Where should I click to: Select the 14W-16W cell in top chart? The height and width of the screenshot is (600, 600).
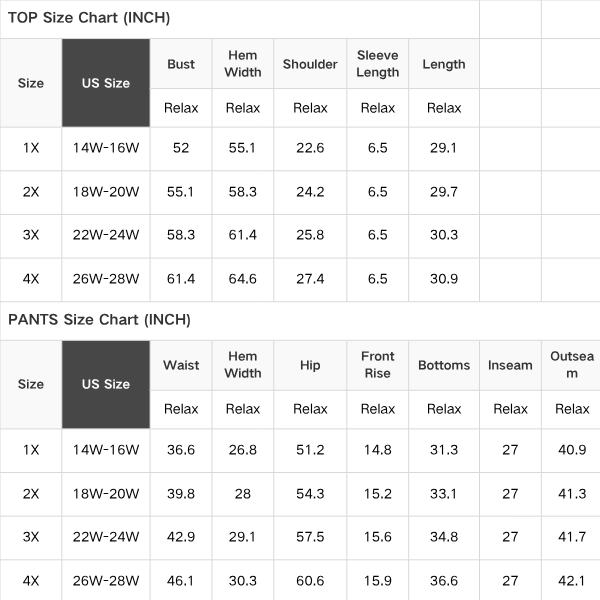[x=106, y=148]
